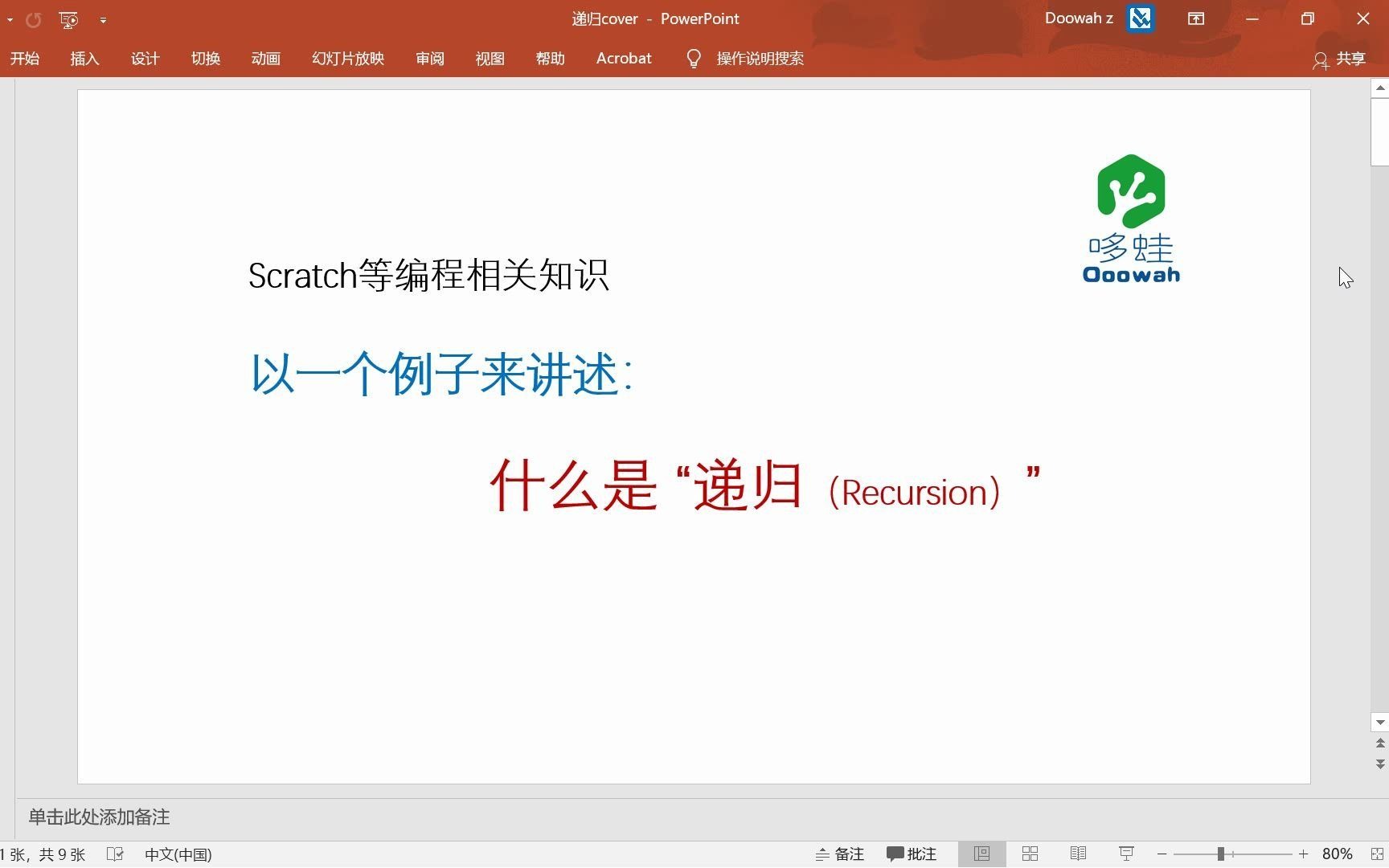The height and width of the screenshot is (868, 1389).
Task: Start slideshow from beginning icon
Action: pyautogui.click(x=69, y=19)
